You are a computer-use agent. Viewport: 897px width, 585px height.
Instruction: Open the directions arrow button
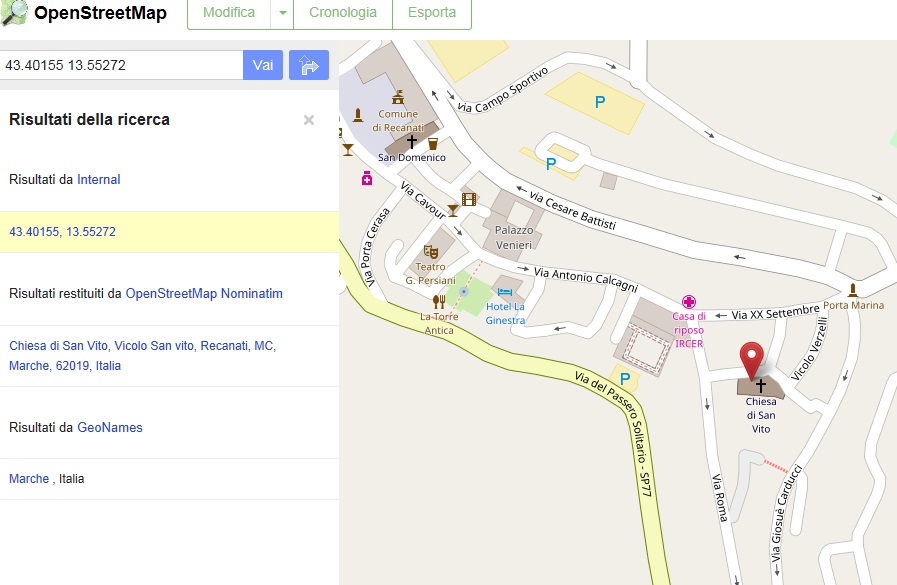click(309, 65)
